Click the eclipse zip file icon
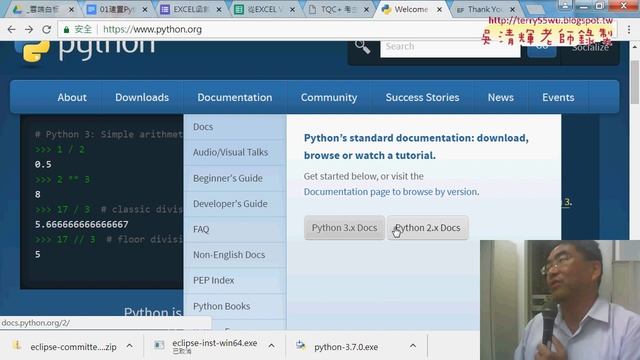Screen dimensions: 640x360 17,346
